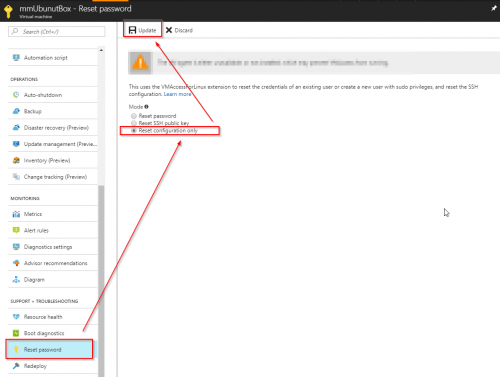Click the Reset password key icon

tap(16, 349)
